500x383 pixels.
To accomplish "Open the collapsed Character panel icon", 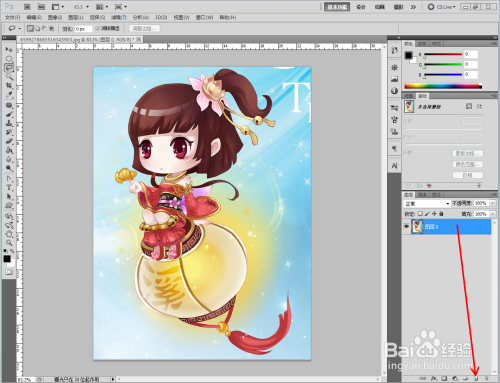I will click(x=394, y=166).
